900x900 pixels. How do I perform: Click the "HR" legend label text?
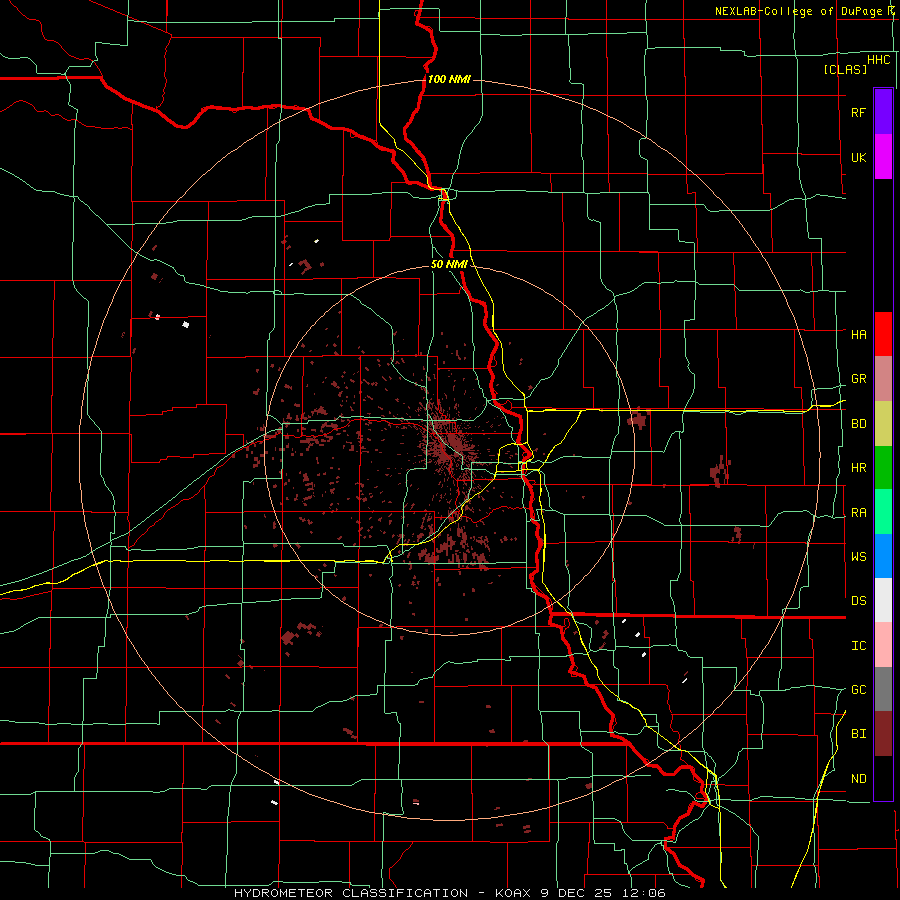tap(858, 468)
